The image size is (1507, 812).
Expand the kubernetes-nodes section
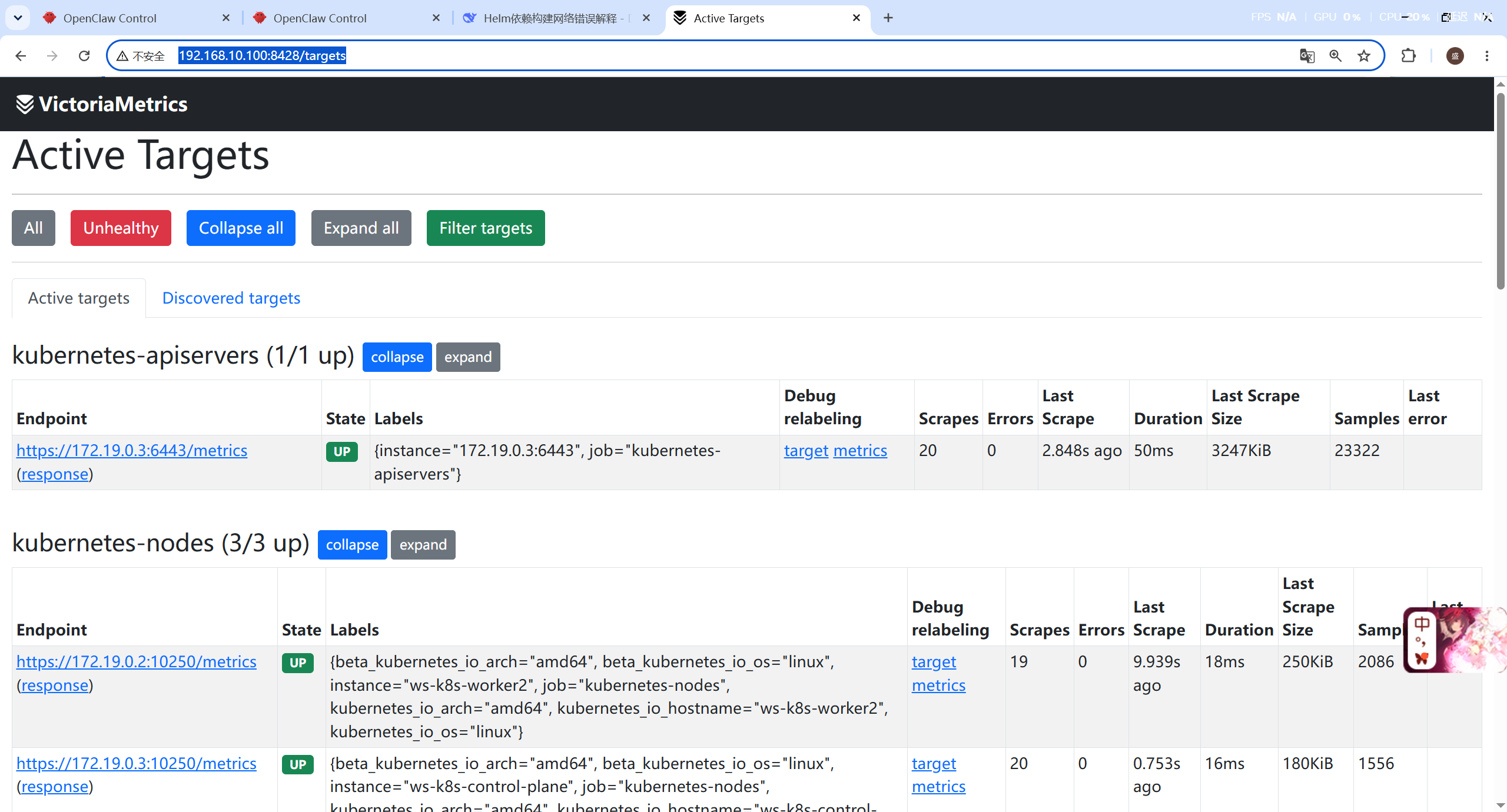click(x=423, y=545)
